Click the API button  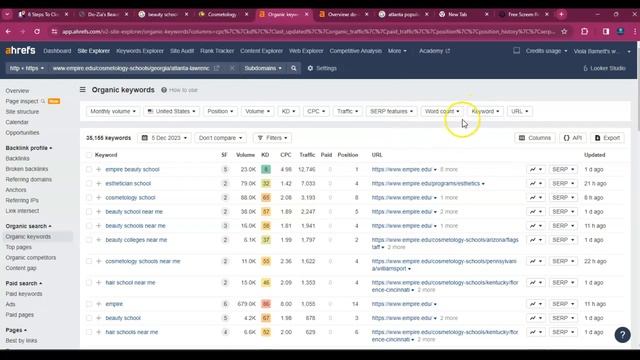point(573,138)
